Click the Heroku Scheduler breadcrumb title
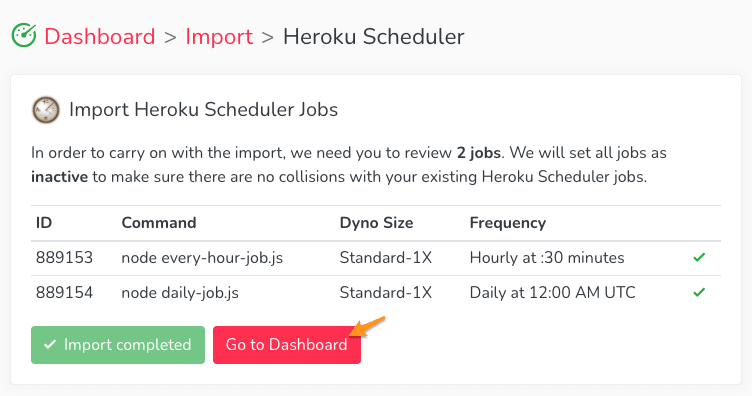The image size is (752, 396). pyautogui.click(x=374, y=36)
